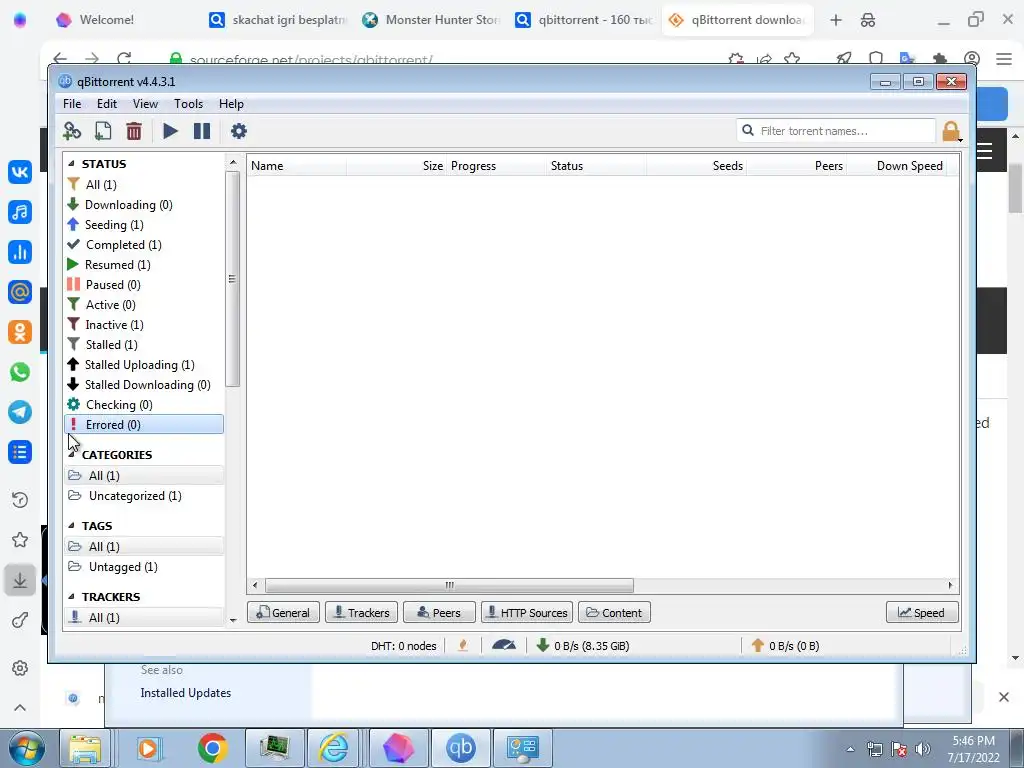
Task: Click the Windows Start button
Action: (26, 748)
